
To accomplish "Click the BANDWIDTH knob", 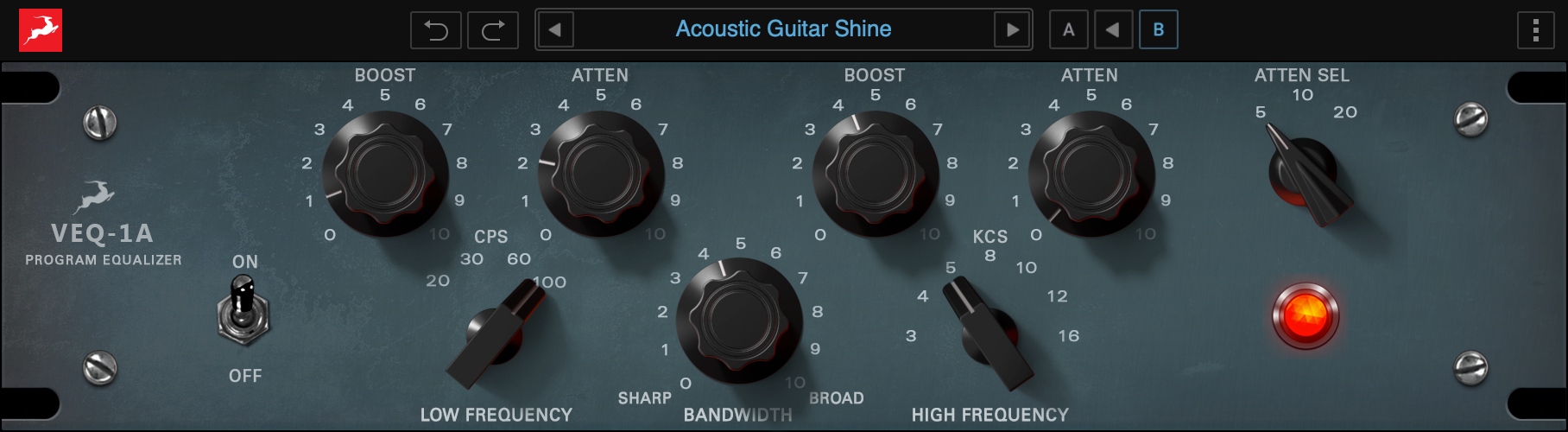I will [739, 321].
